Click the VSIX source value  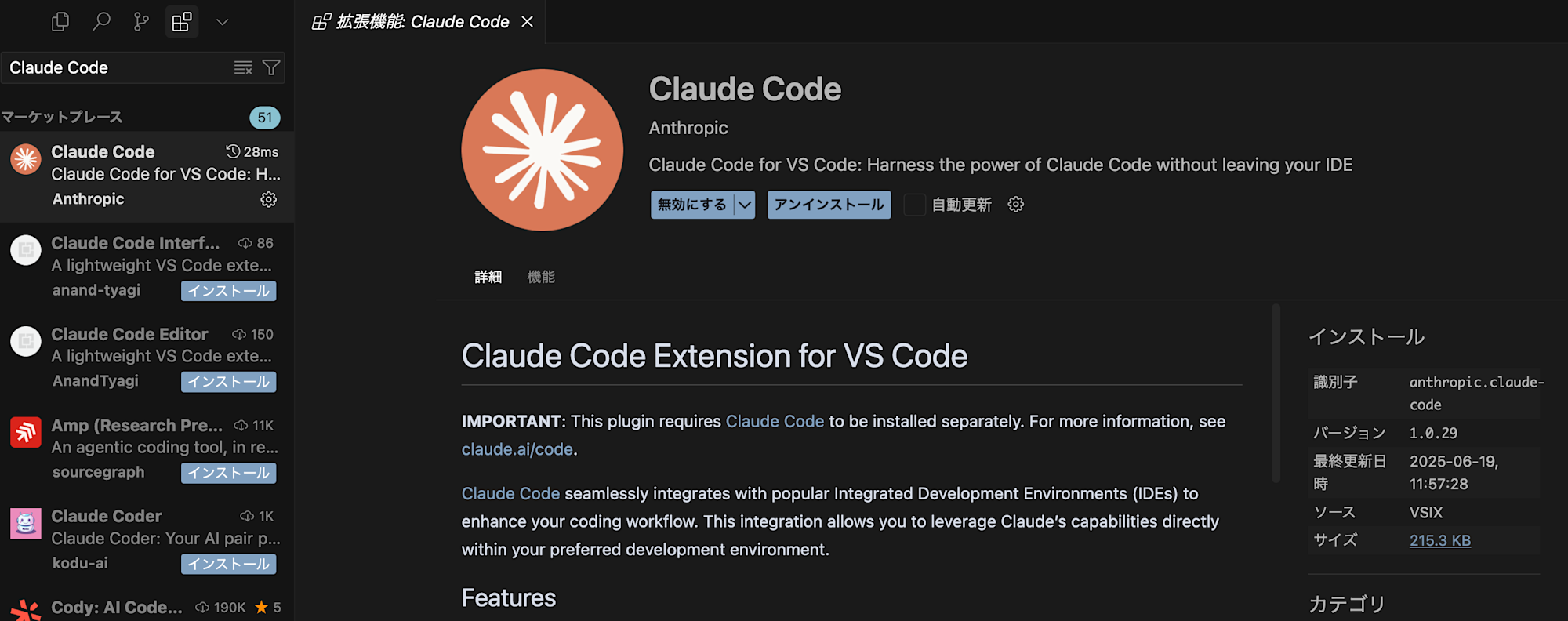coord(1426,513)
